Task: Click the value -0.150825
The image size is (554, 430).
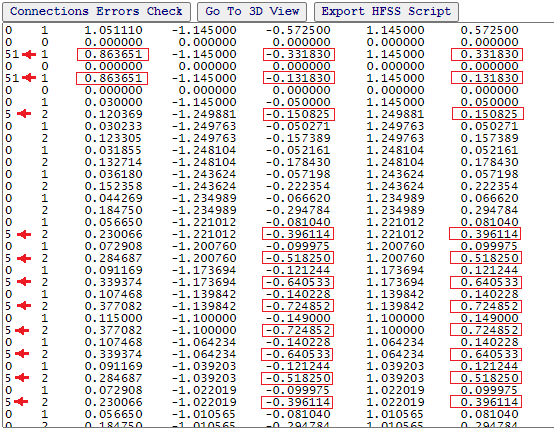Action: click(298, 114)
